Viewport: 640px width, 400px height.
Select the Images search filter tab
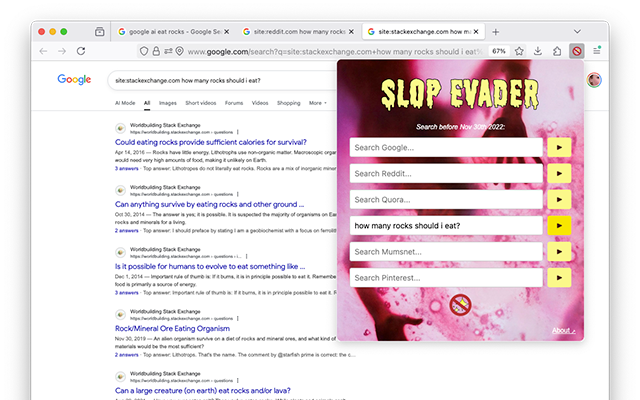click(x=167, y=102)
